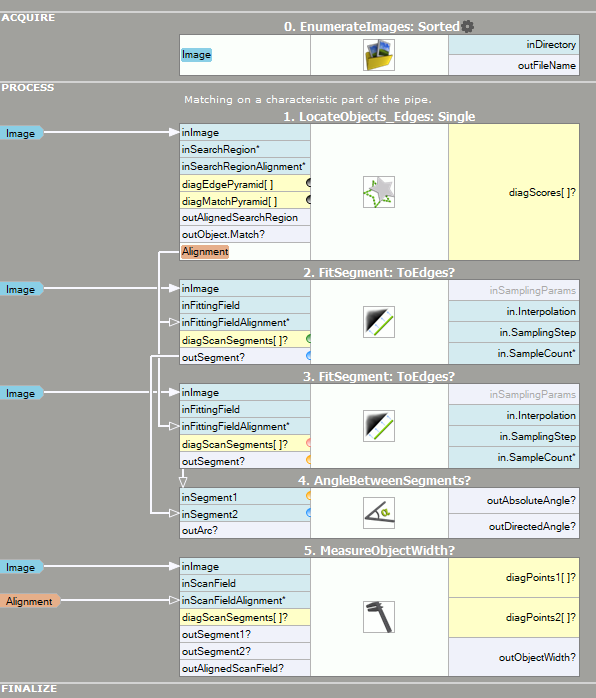Select the LocateObjects_Edges star icon
596x698 pixels.
click(x=379, y=192)
